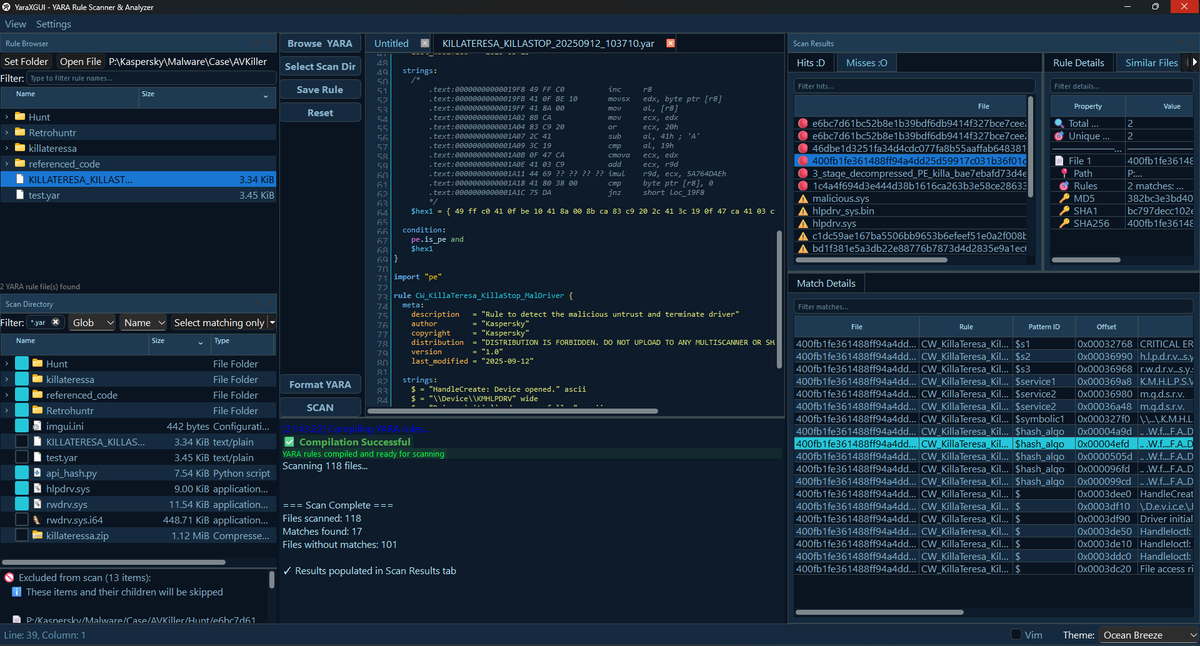1200x646 pixels.
Task: Select the Rule Details tab
Action: coord(1078,62)
